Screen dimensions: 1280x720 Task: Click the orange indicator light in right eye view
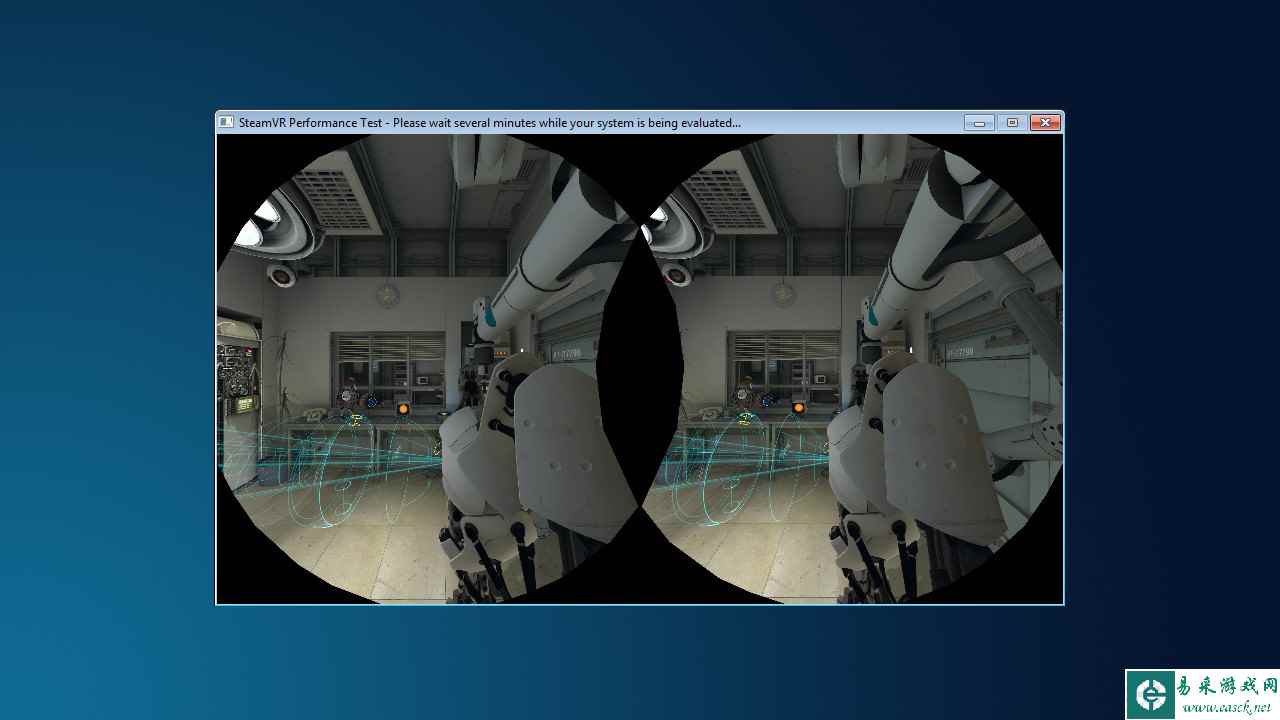(798, 407)
